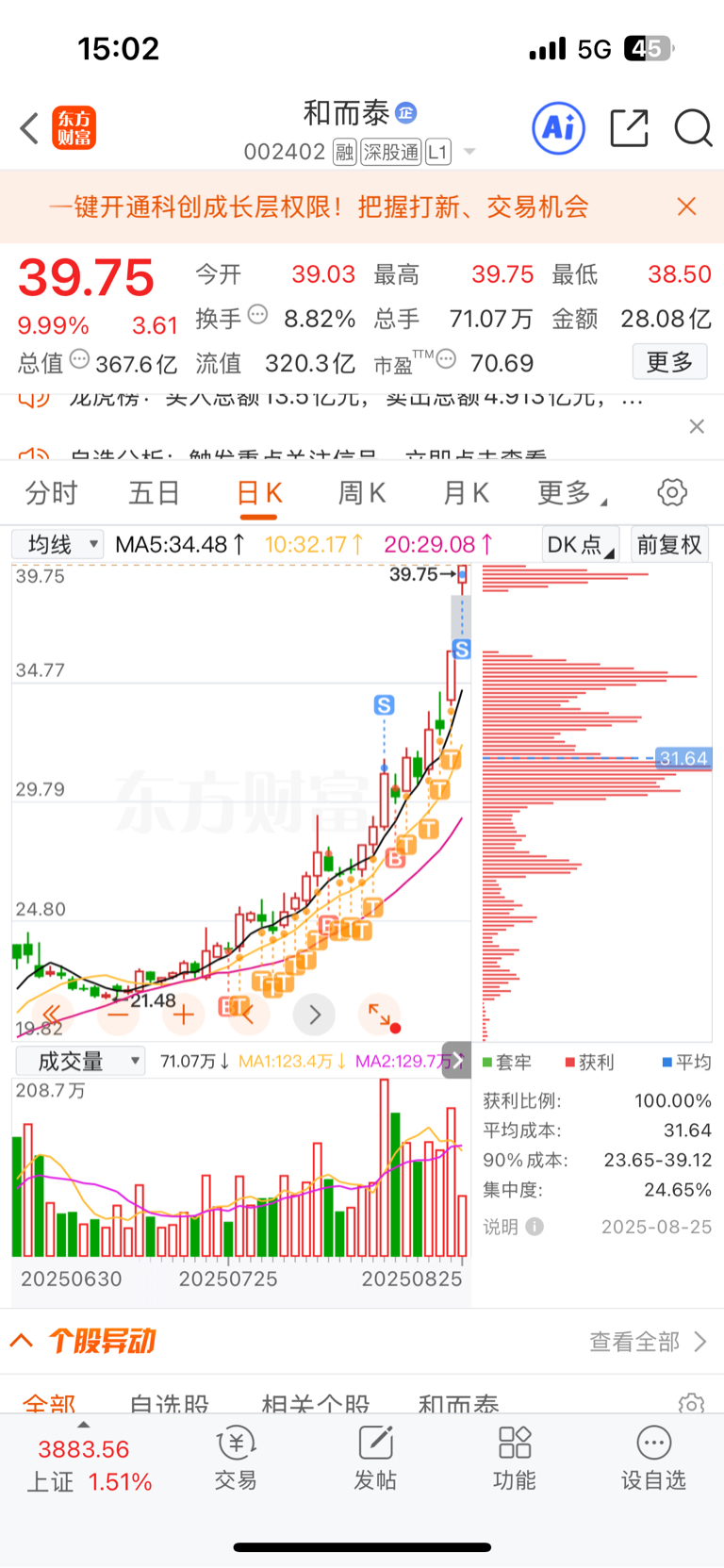Tap the 套牢 green legend swatch
724x1568 pixels.
pyautogui.click(x=487, y=1063)
